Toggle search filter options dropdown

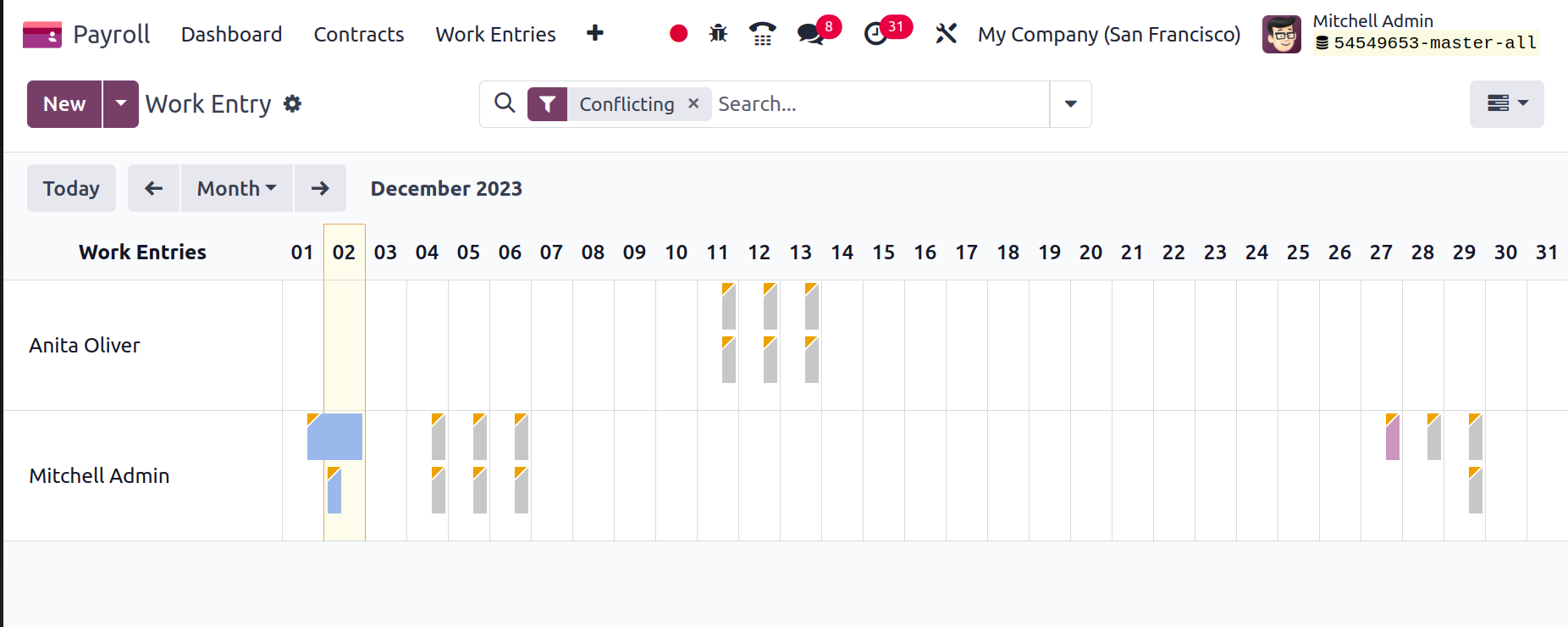click(1070, 104)
